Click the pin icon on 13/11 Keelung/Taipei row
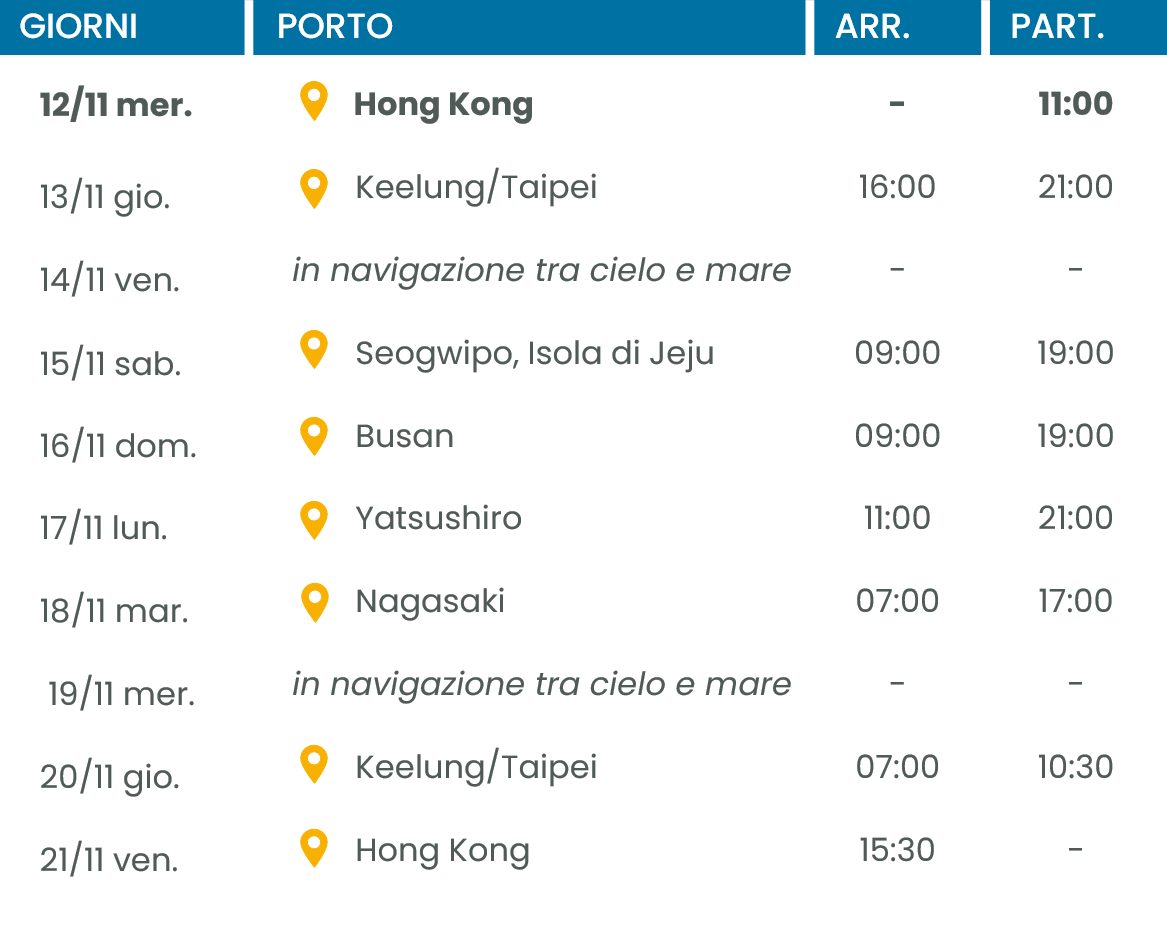The image size is (1167, 927). click(314, 188)
